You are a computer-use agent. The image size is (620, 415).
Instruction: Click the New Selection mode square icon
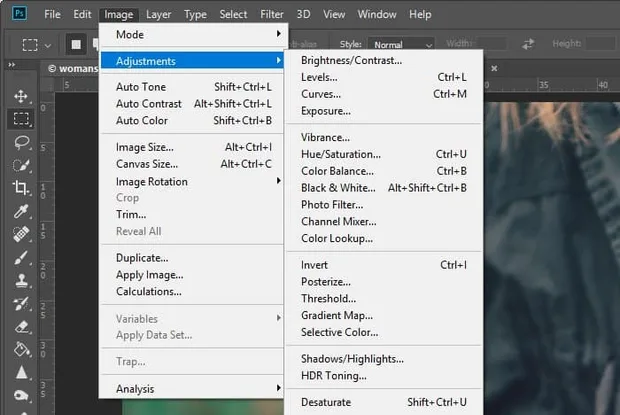[x=76, y=45]
